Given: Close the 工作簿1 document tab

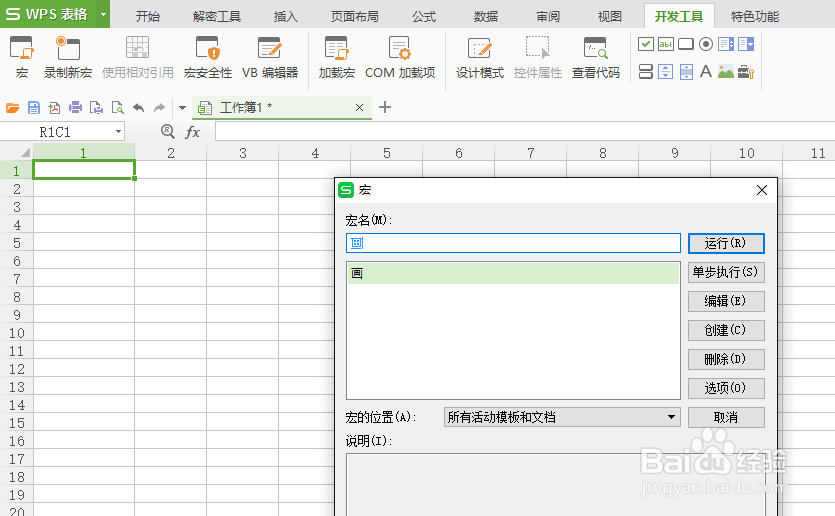Looking at the screenshot, I should [359, 108].
